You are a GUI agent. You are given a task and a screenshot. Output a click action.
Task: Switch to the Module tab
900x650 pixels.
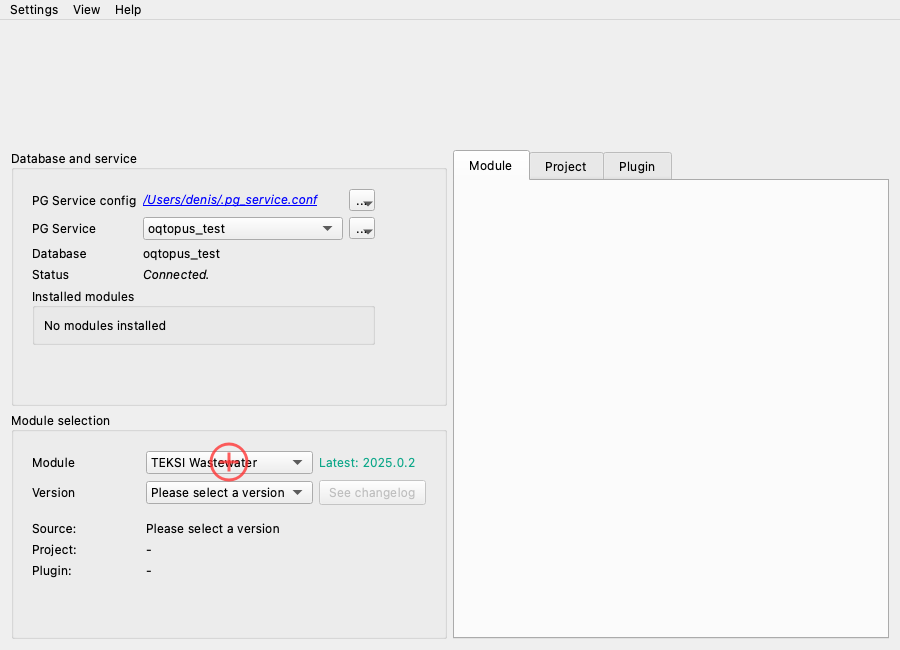coord(490,166)
